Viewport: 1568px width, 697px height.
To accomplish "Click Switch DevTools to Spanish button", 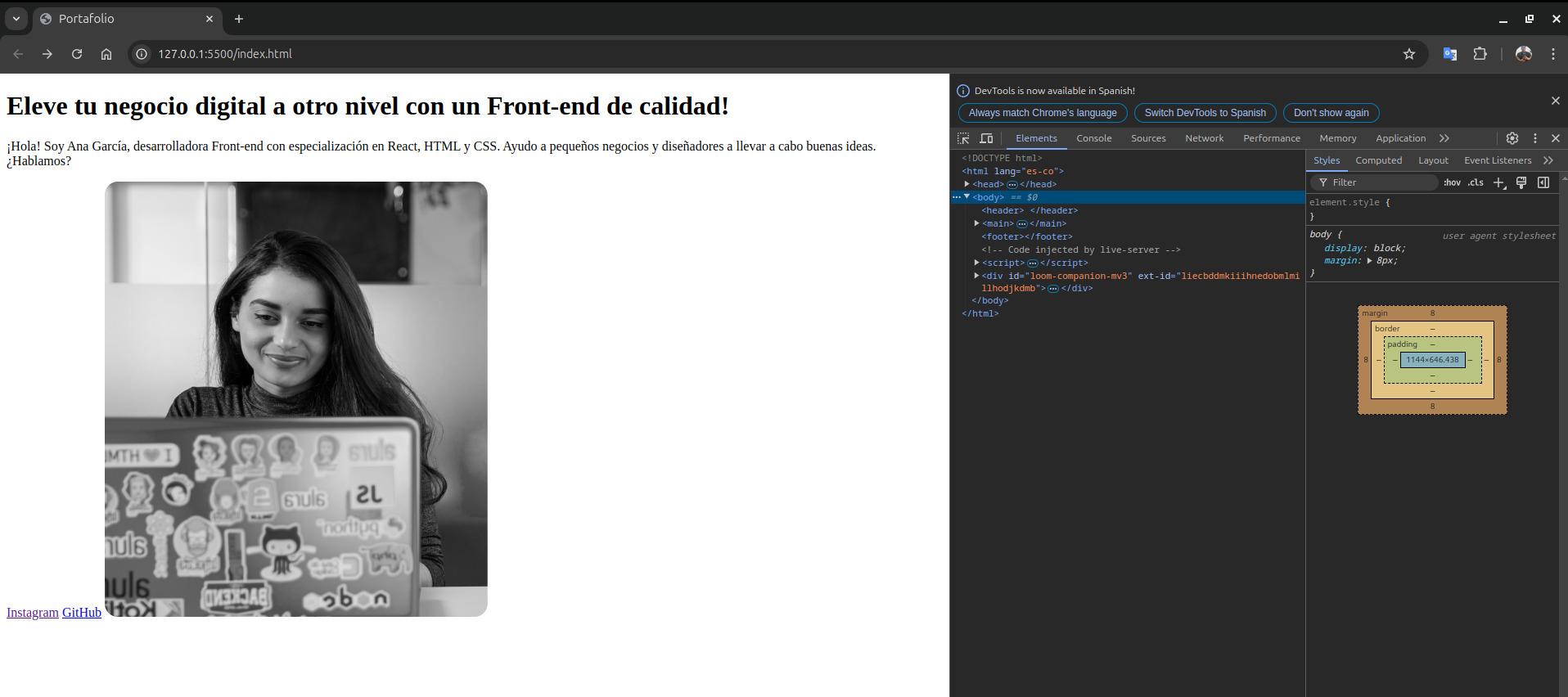I will (x=1205, y=113).
